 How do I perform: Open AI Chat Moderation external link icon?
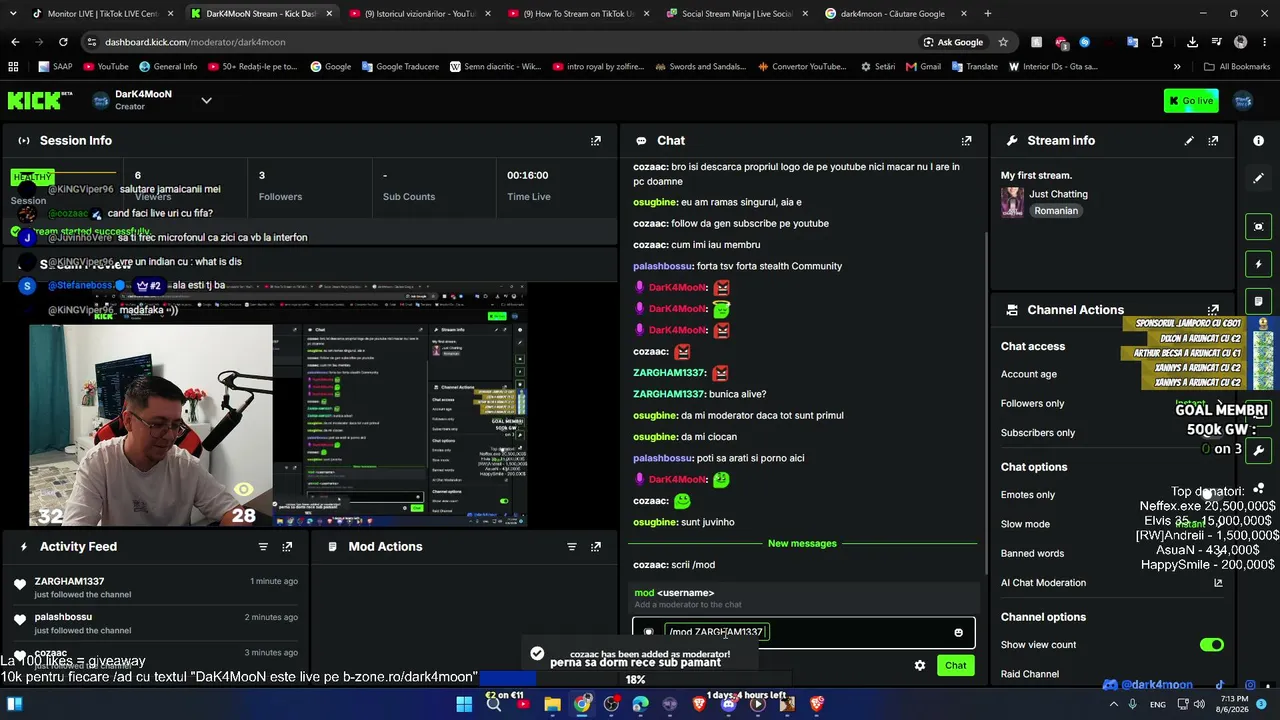point(1218,583)
